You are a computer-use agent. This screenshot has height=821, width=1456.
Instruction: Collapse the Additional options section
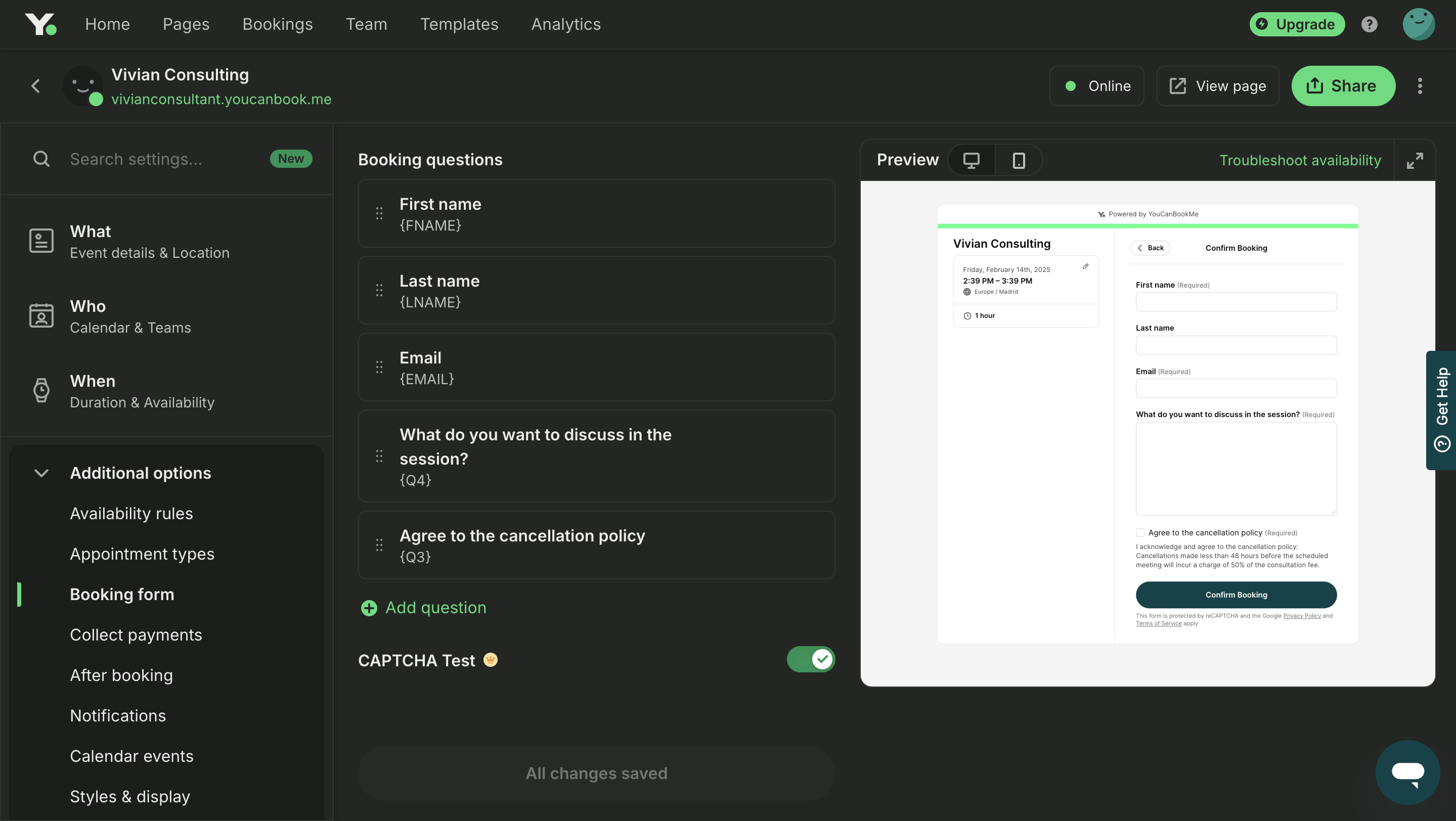coord(41,473)
